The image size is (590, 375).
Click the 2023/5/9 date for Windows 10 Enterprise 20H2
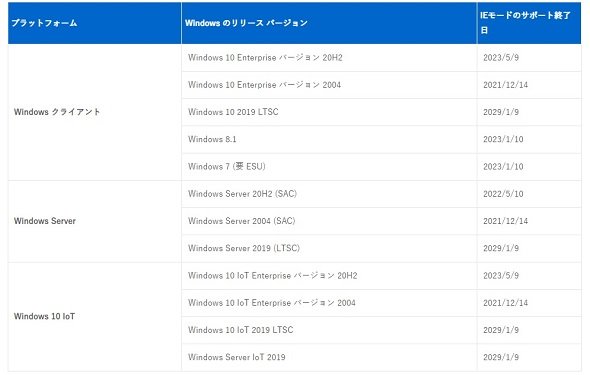point(501,58)
